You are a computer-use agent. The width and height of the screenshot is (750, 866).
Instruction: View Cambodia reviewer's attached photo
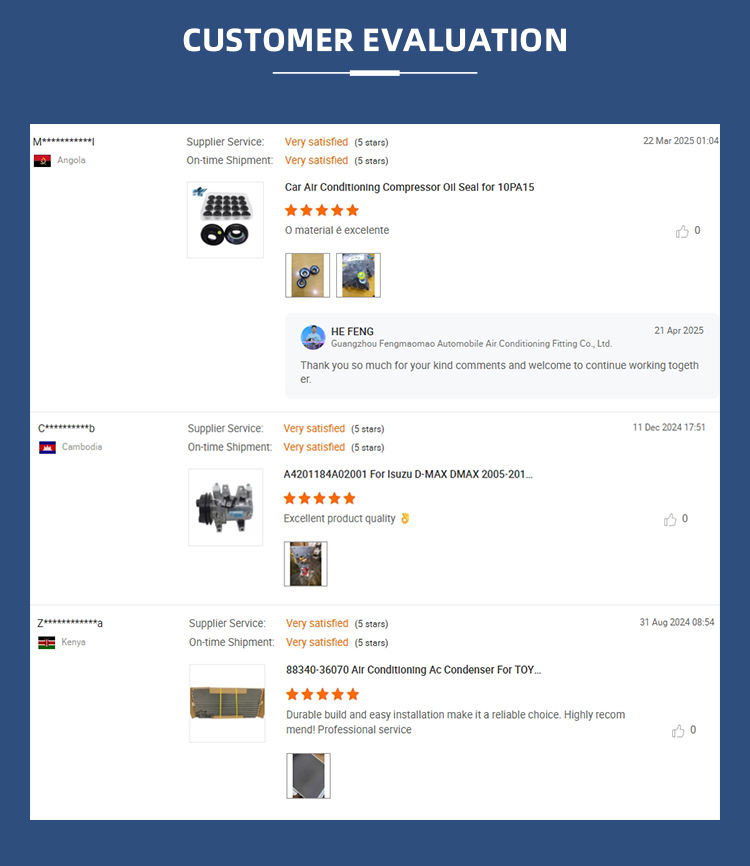[305, 564]
